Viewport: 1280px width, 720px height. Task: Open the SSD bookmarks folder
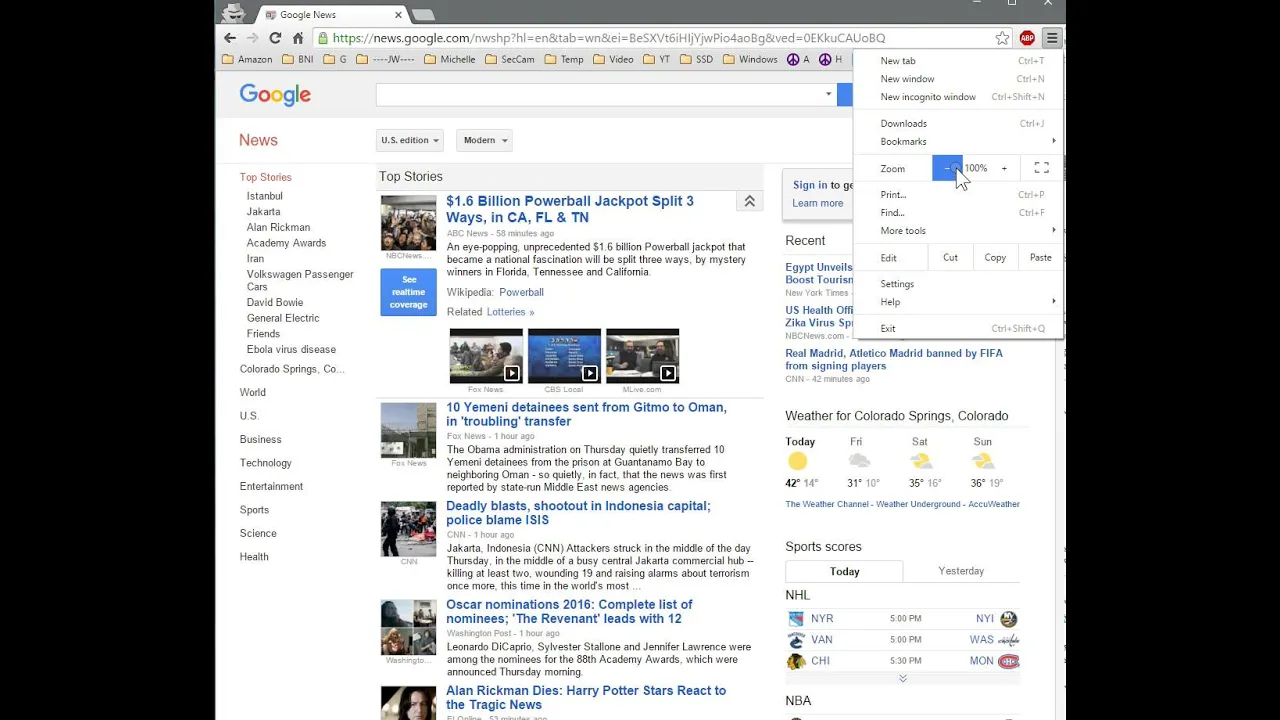tap(697, 59)
